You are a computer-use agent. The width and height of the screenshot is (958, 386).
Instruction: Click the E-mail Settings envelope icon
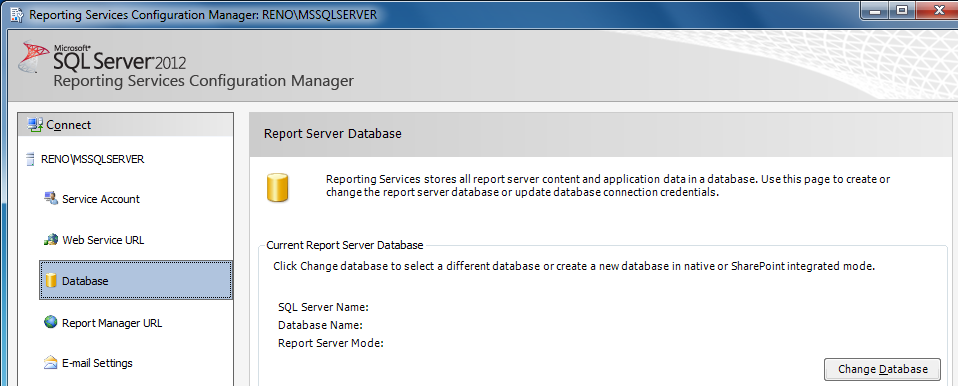tap(51, 363)
